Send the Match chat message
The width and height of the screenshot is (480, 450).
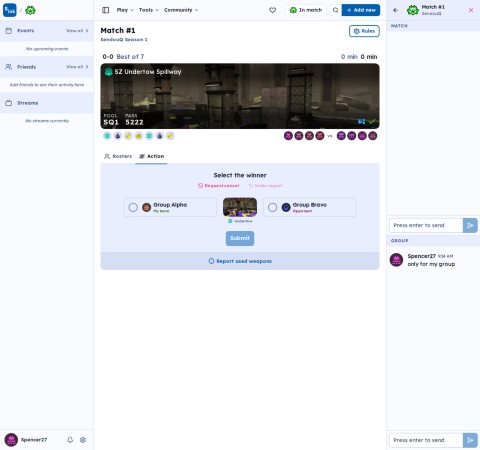click(x=470, y=226)
